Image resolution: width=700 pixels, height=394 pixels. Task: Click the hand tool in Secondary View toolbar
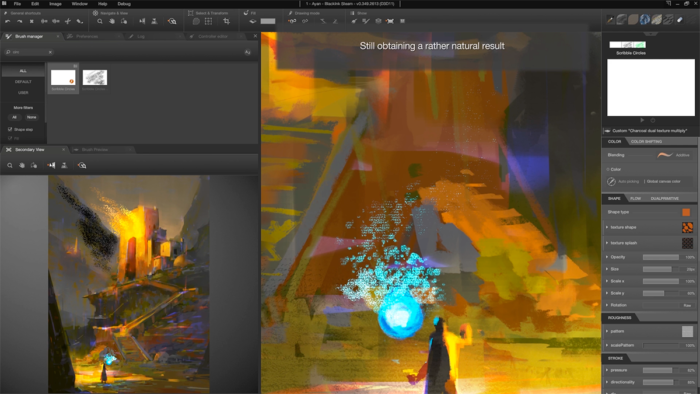(21, 165)
